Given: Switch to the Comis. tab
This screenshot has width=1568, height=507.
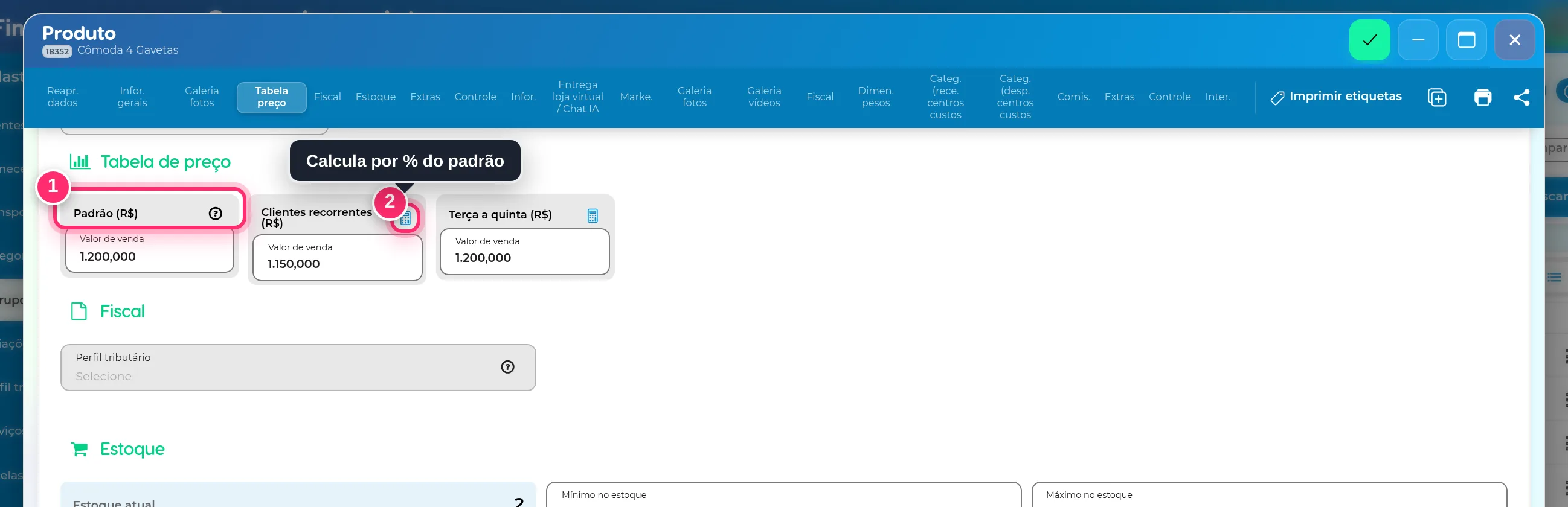Looking at the screenshot, I should coord(1073,97).
